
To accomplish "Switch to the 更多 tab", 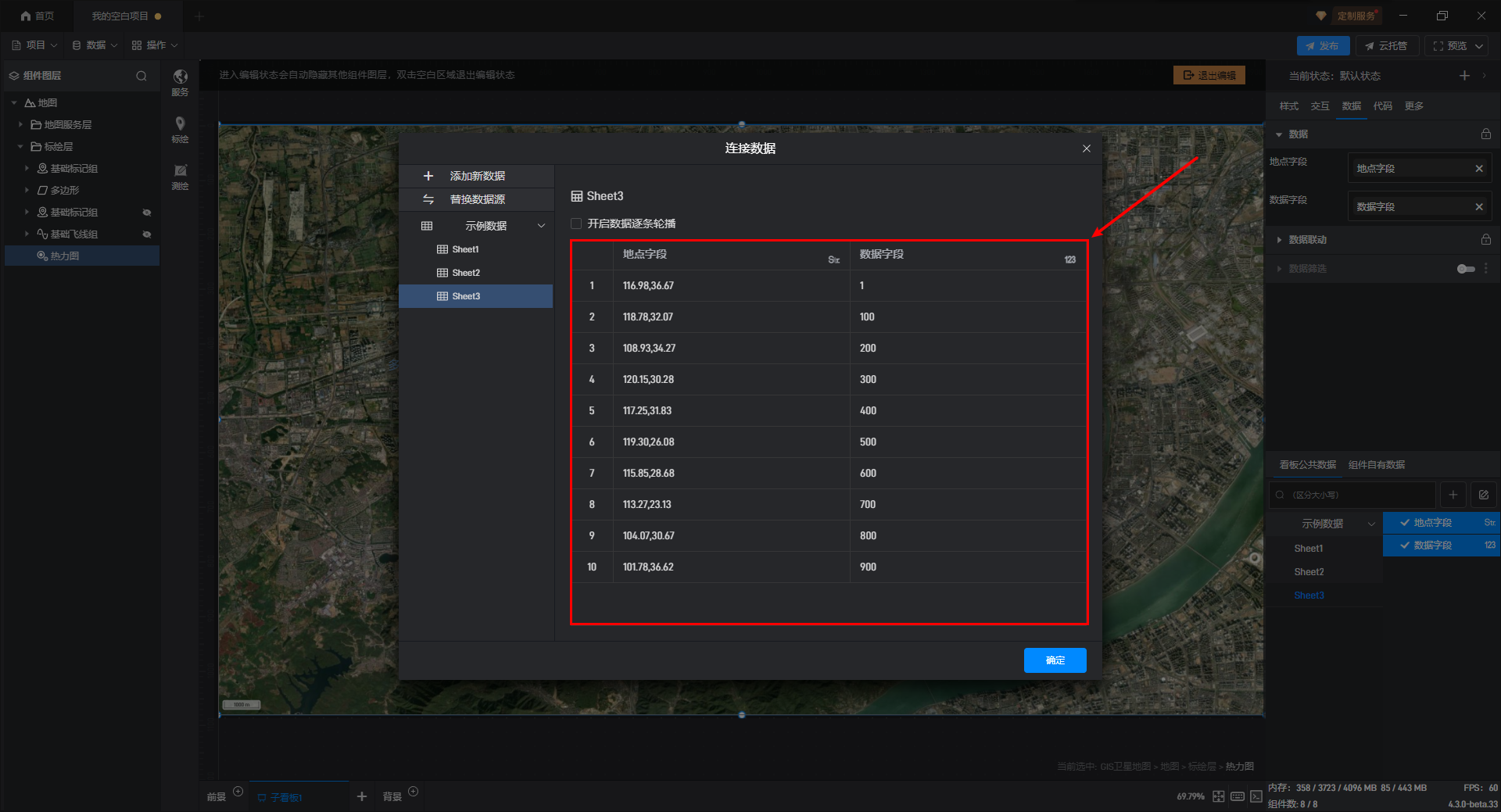I will tap(1413, 106).
